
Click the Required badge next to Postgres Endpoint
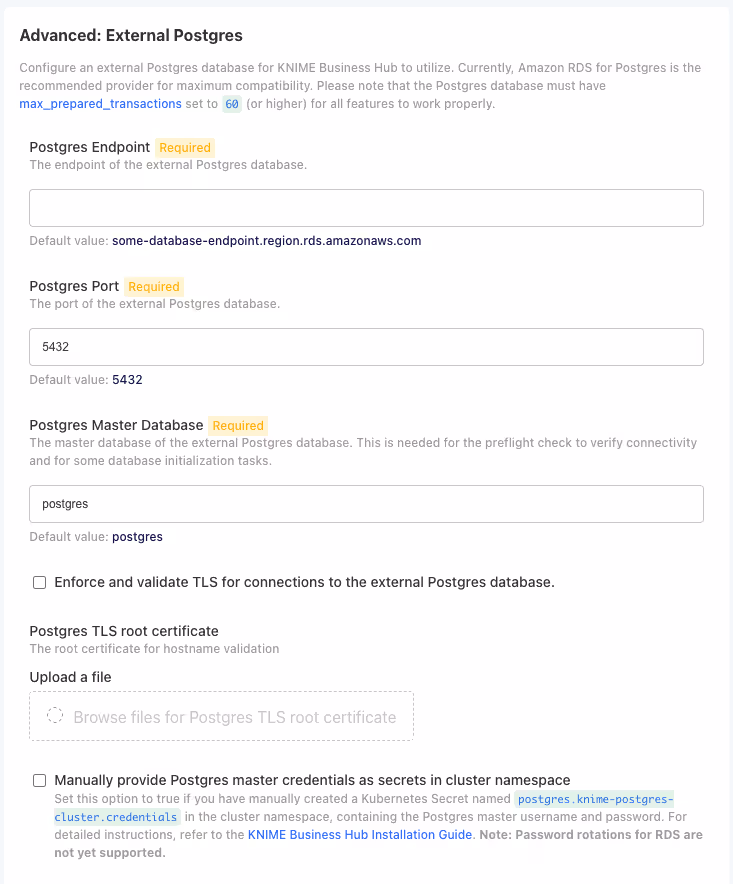184,147
